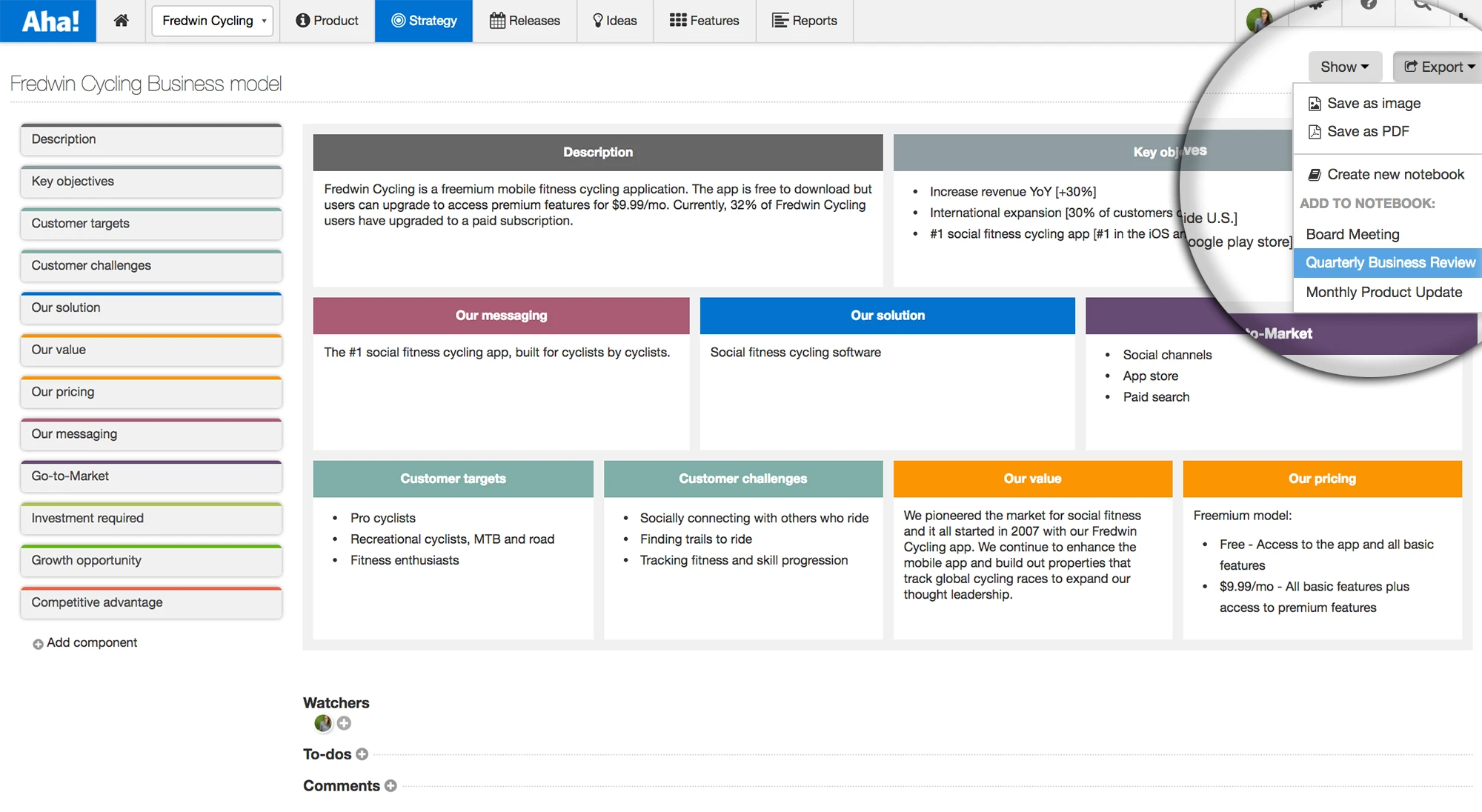This screenshot has width=1482, height=812.
Task: Add a to-do with the plus icon
Action: point(362,754)
